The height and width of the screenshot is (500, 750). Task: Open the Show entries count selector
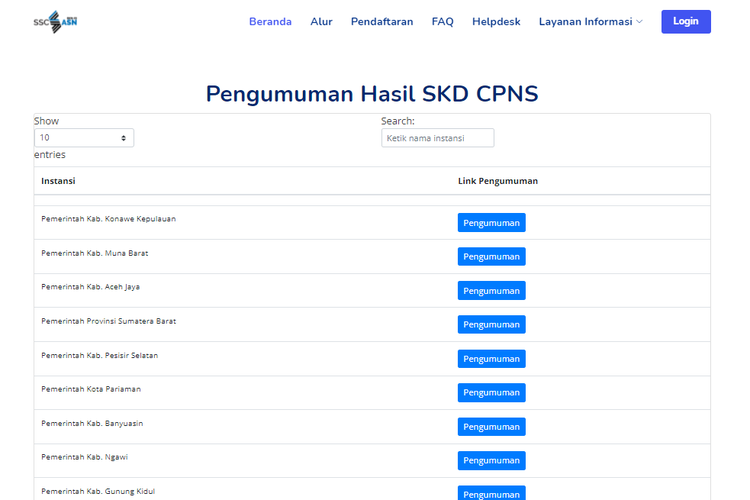coord(84,138)
